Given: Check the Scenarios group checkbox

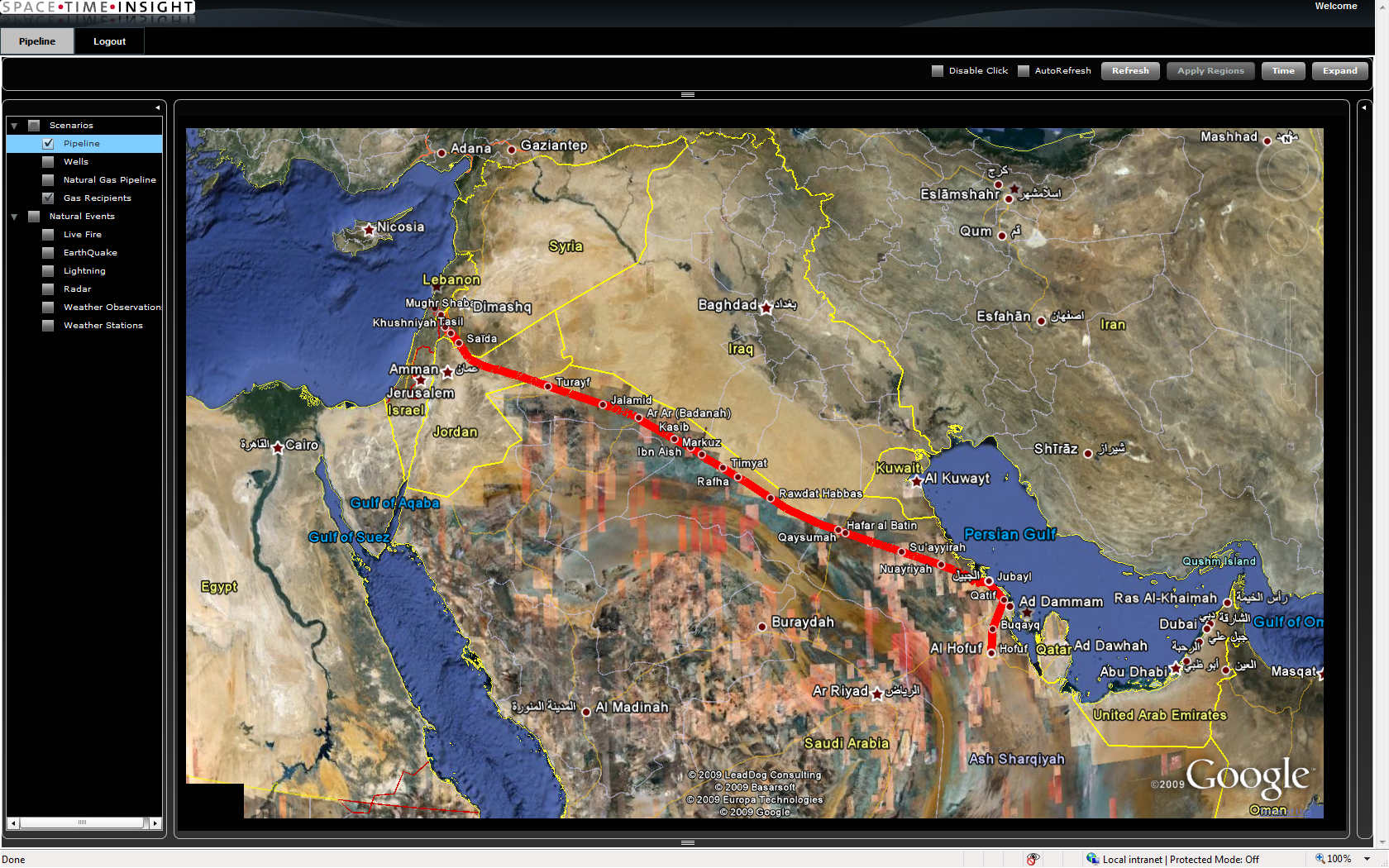Looking at the screenshot, I should [34, 126].
